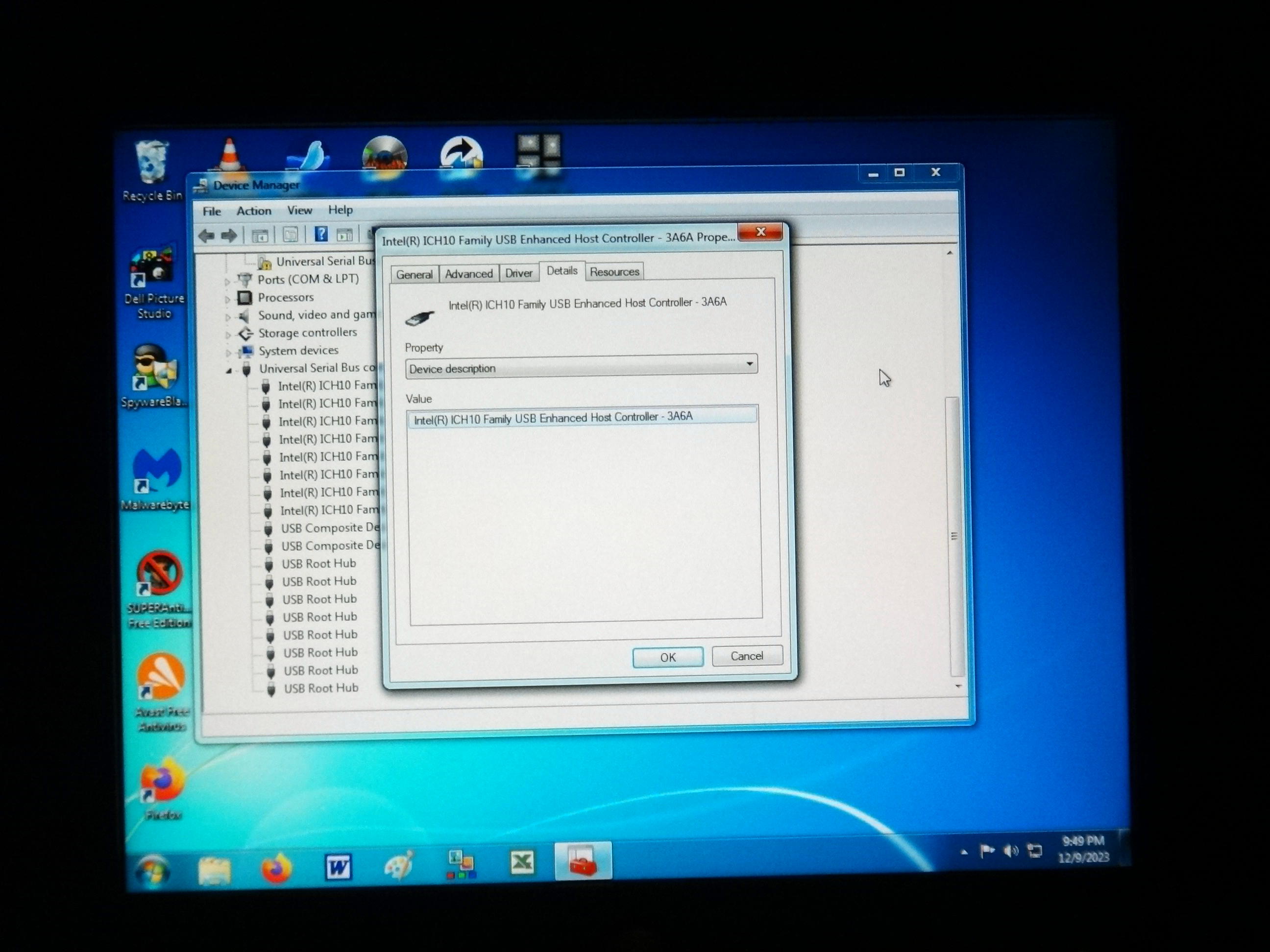Select the Ports (COM & LPT) tree label
The height and width of the screenshot is (952, 1270).
pos(308,279)
